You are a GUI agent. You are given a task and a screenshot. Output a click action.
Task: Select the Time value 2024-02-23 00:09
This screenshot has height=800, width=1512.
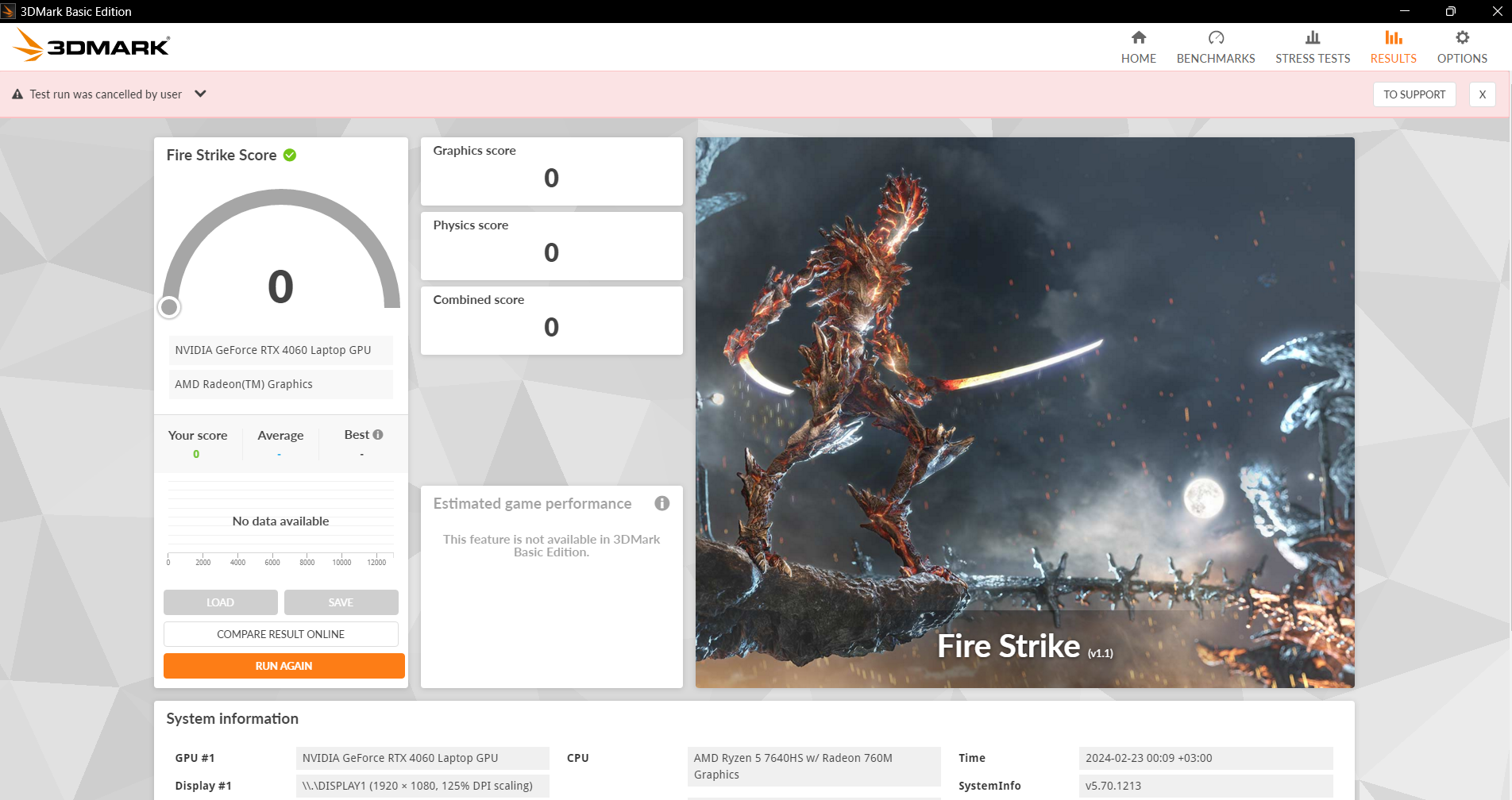1205,758
